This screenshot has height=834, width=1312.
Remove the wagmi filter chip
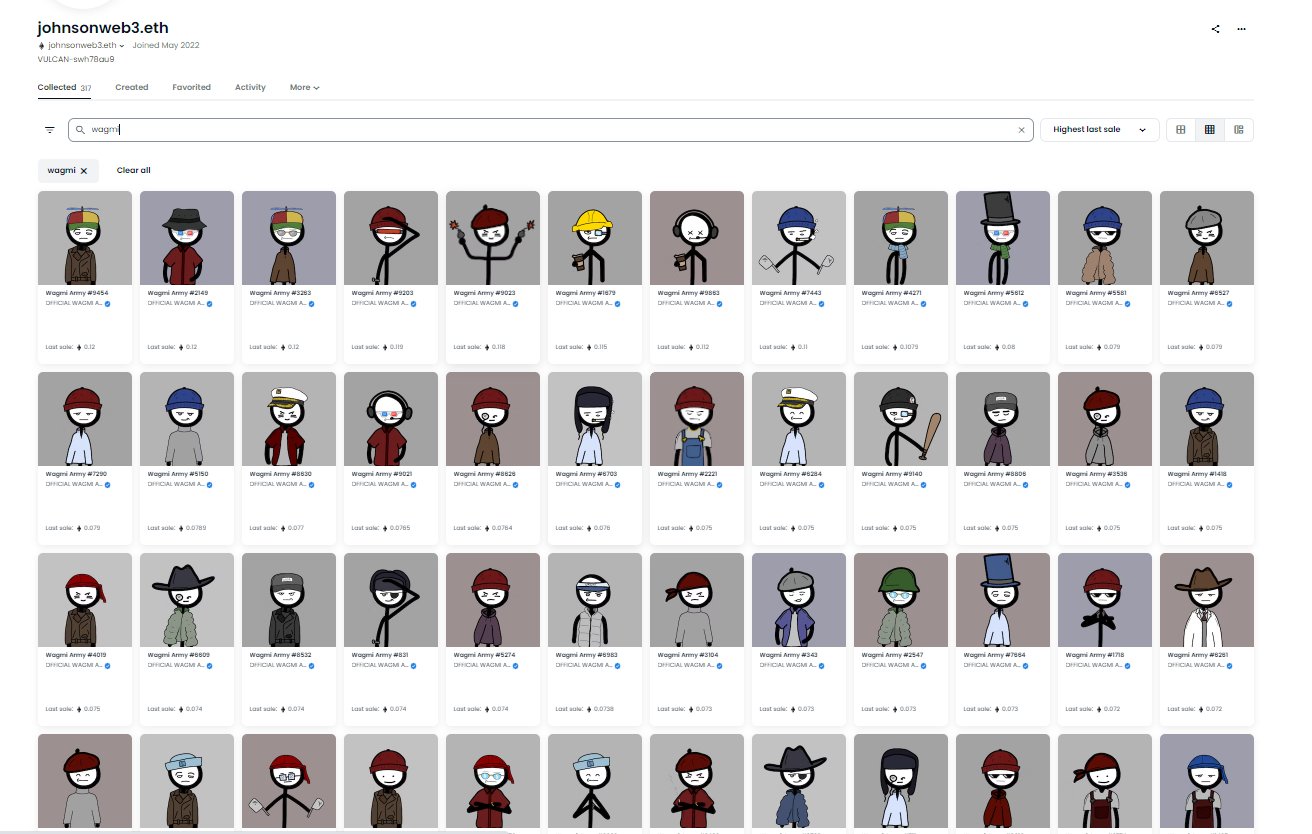(x=84, y=171)
